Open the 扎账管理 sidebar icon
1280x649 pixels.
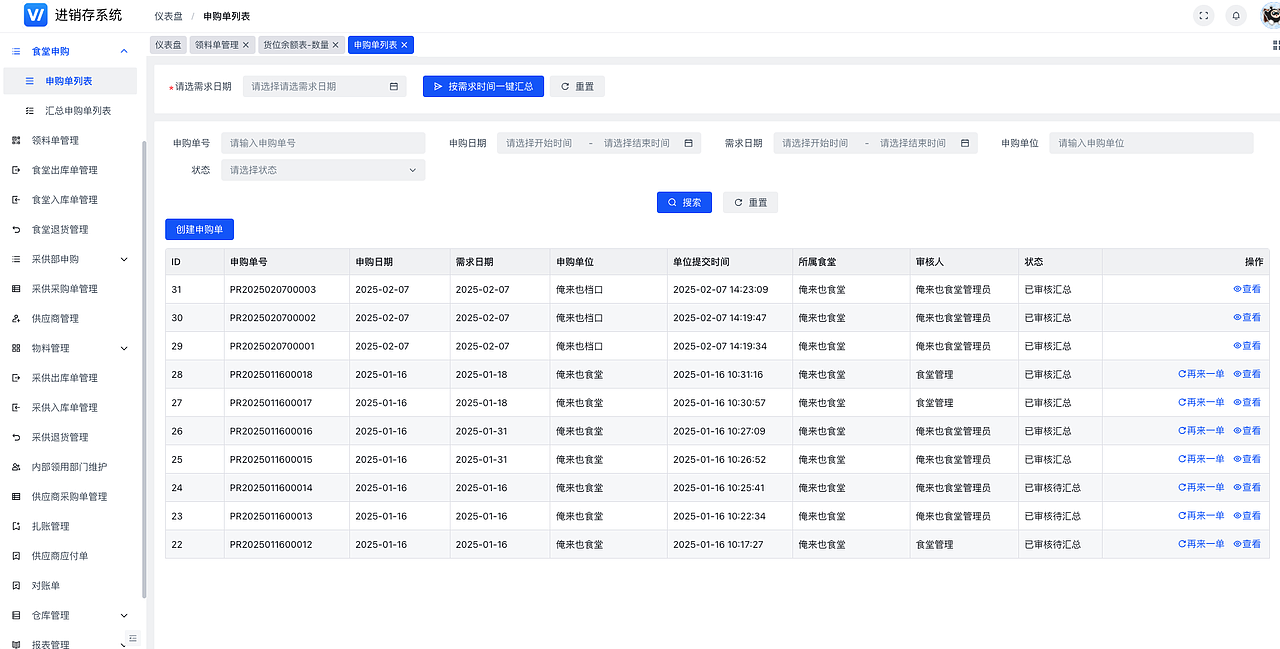pyautogui.click(x=15, y=525)
